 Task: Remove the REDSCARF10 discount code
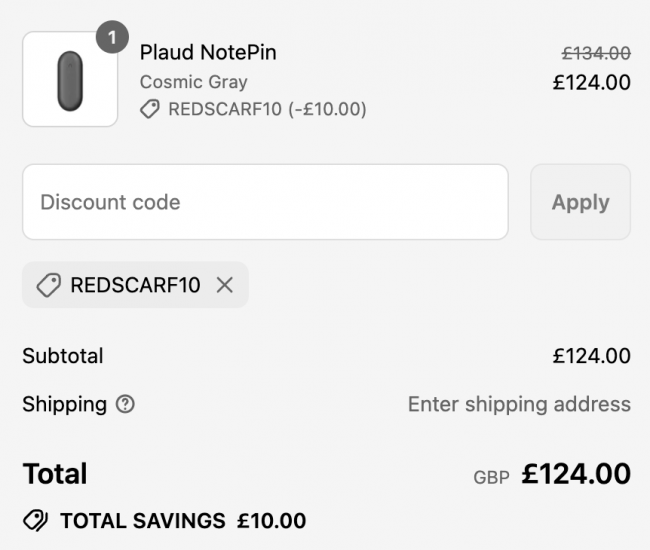225,285
